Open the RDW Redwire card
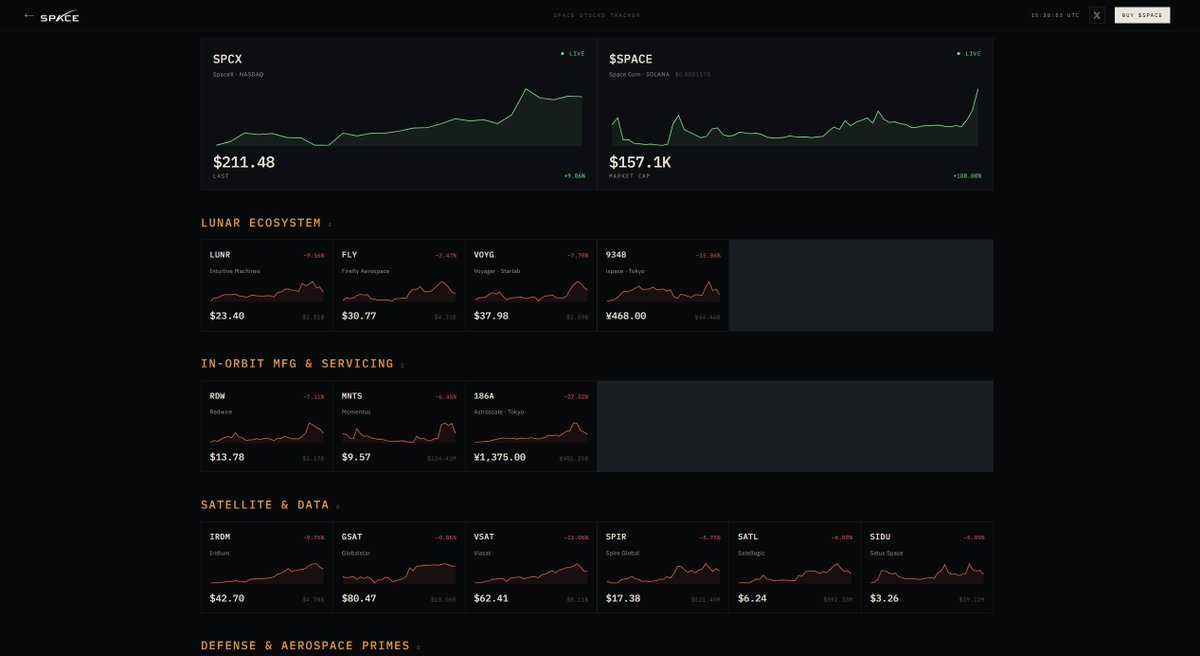 pyautogui.click(x=267, y=426)
